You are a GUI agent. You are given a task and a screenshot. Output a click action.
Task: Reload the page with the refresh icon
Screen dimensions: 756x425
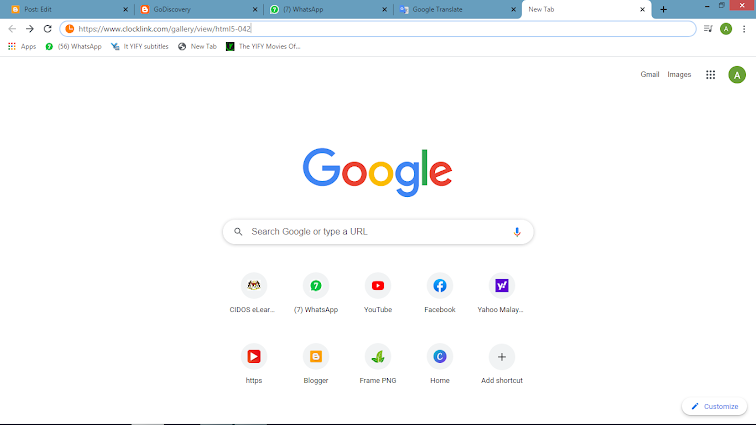click(x=47, y=29)
